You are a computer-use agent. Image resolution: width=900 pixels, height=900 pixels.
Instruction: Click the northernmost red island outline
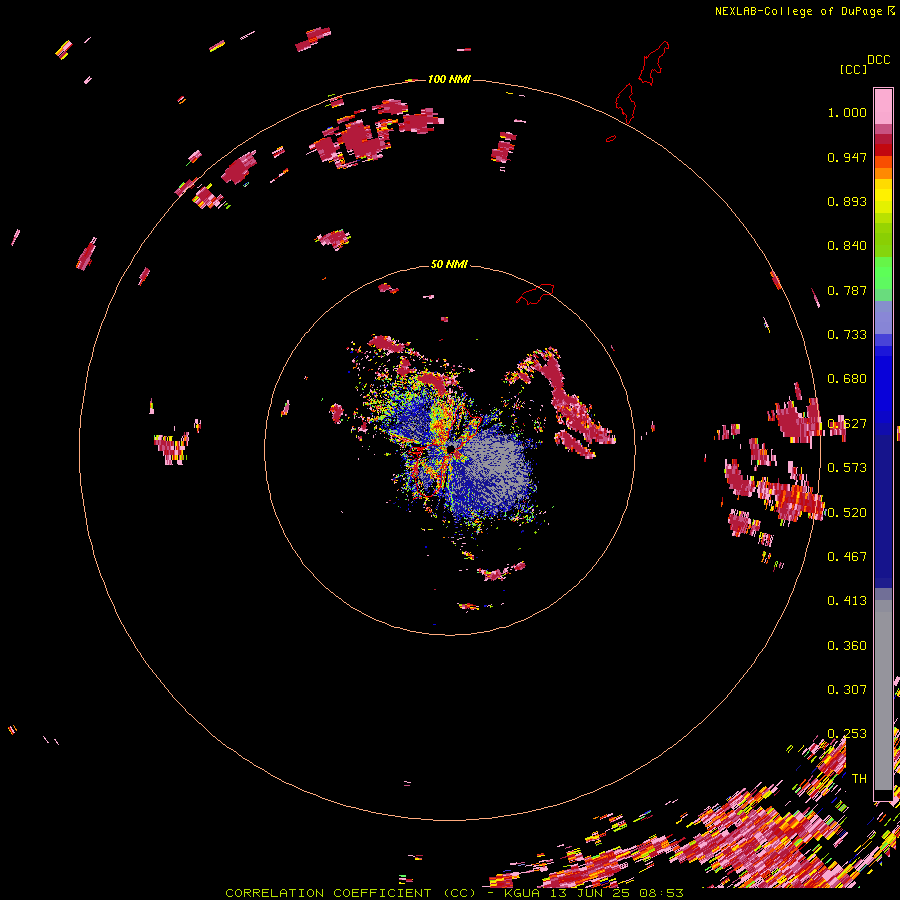(x=654, y=63)
